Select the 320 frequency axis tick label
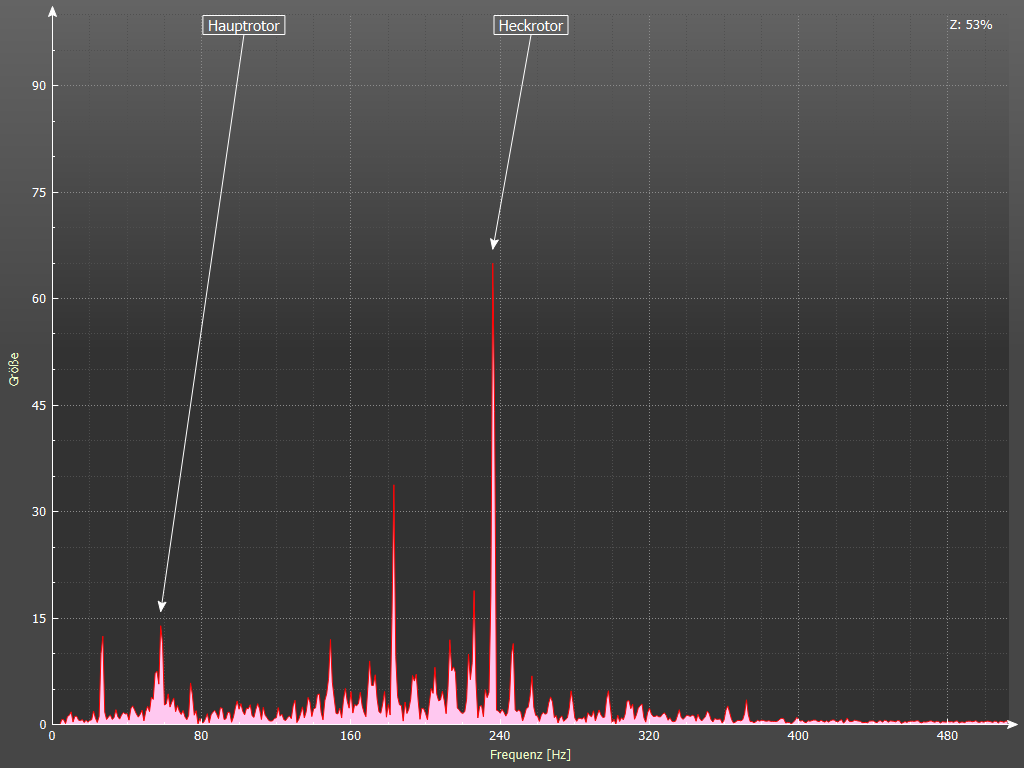The height and width of the screenshot is (768, 1024). coord(648,737)
